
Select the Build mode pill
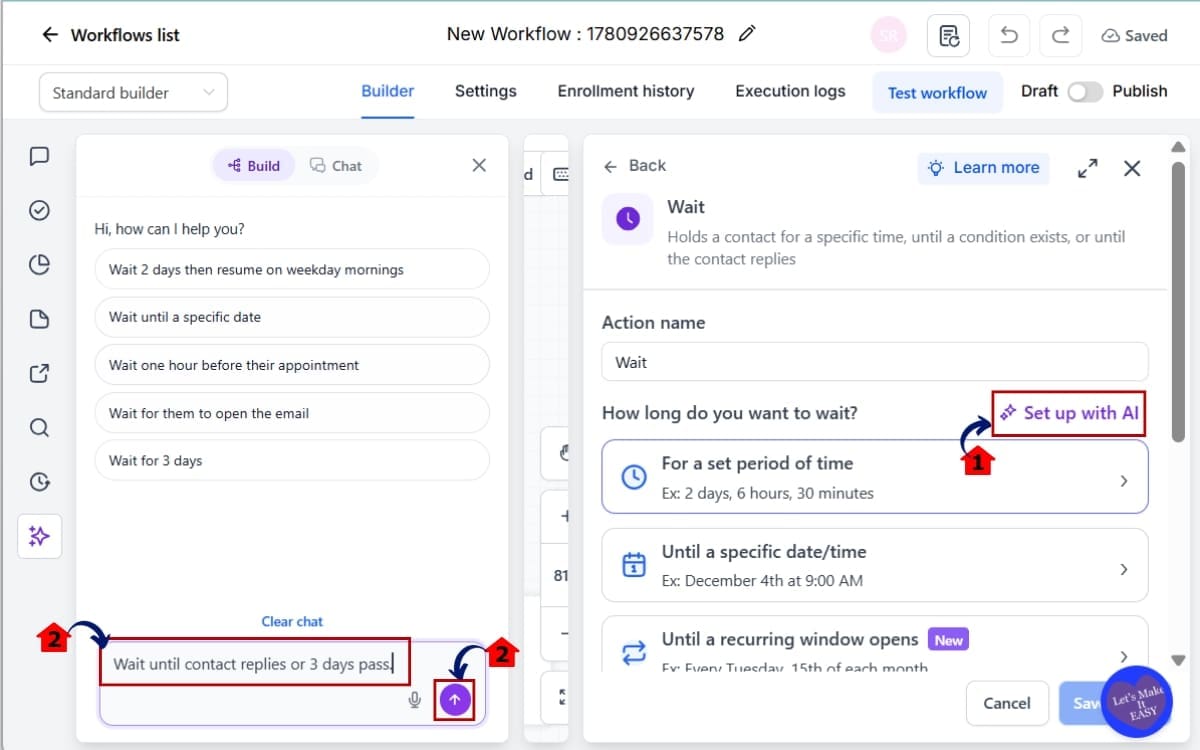coord(254,166)
